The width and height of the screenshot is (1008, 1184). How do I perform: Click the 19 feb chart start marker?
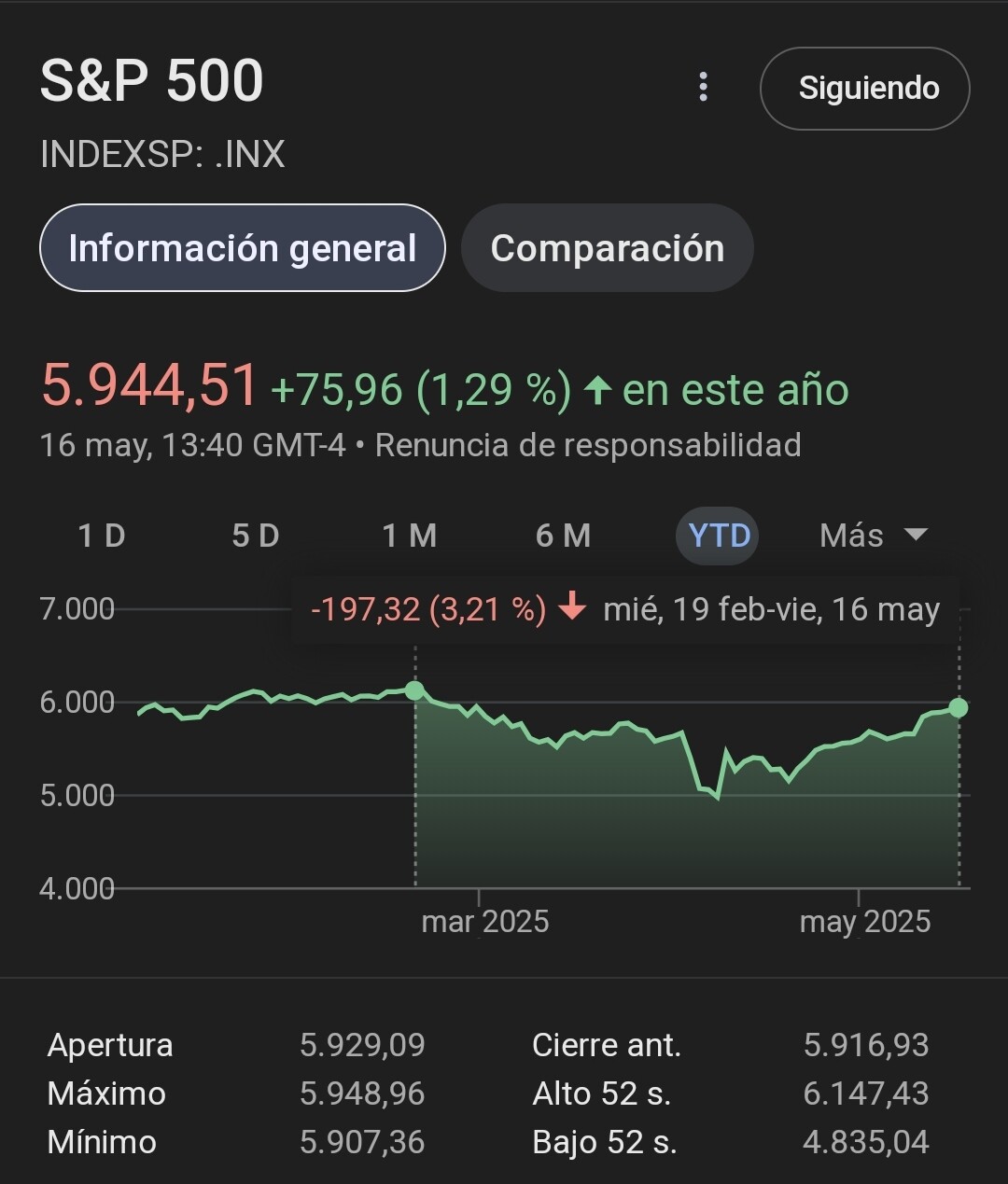(415, 690)
